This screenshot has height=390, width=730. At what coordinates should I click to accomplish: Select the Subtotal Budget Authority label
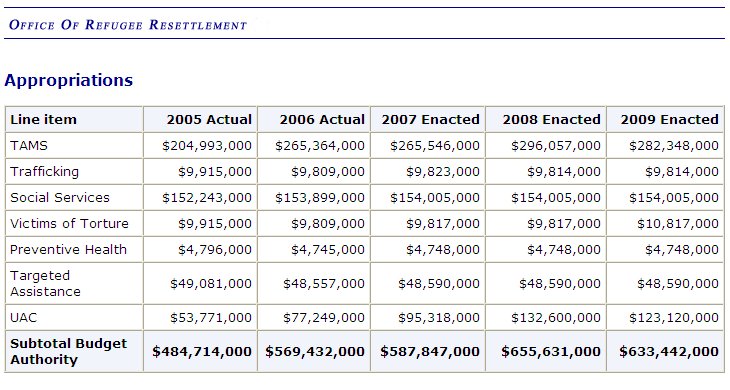point(68,351)
